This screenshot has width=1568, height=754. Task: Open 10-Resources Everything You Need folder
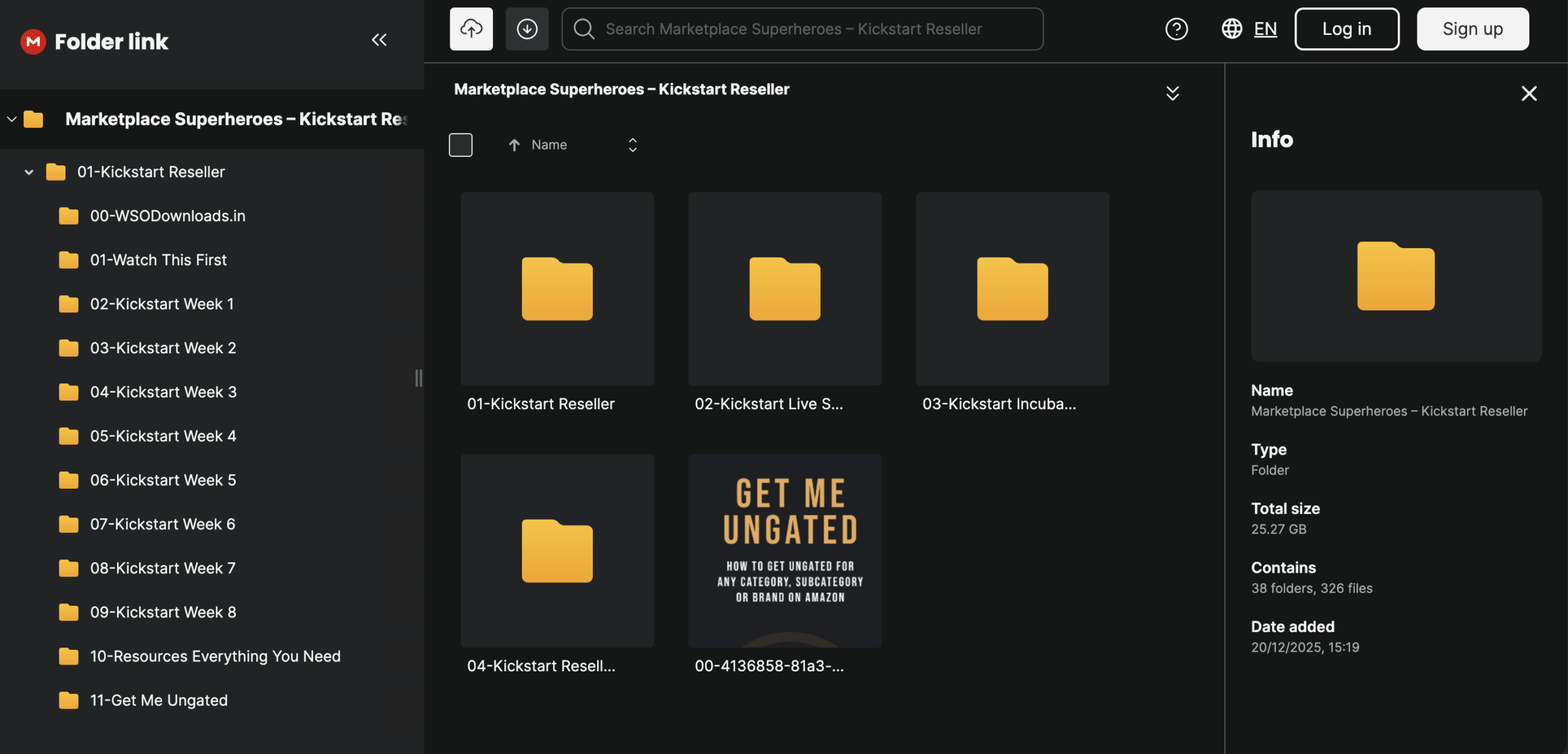coord(215,656)
